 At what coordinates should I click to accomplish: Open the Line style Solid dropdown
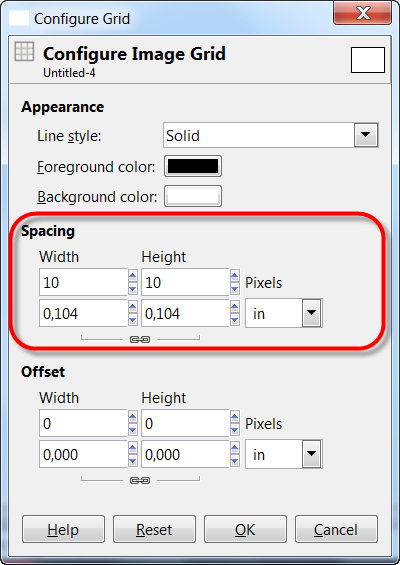(x=270, y=135)
